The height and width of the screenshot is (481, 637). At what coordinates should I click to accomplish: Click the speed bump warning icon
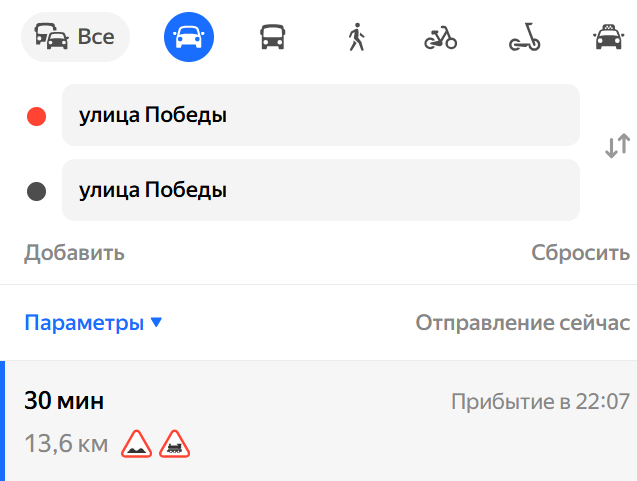click(x=137, y=444)
